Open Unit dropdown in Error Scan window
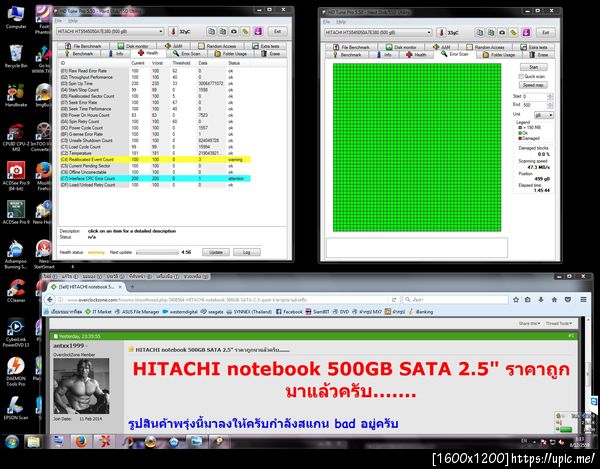The height and width of the screenshot is (469, 600). coord(544,115)
